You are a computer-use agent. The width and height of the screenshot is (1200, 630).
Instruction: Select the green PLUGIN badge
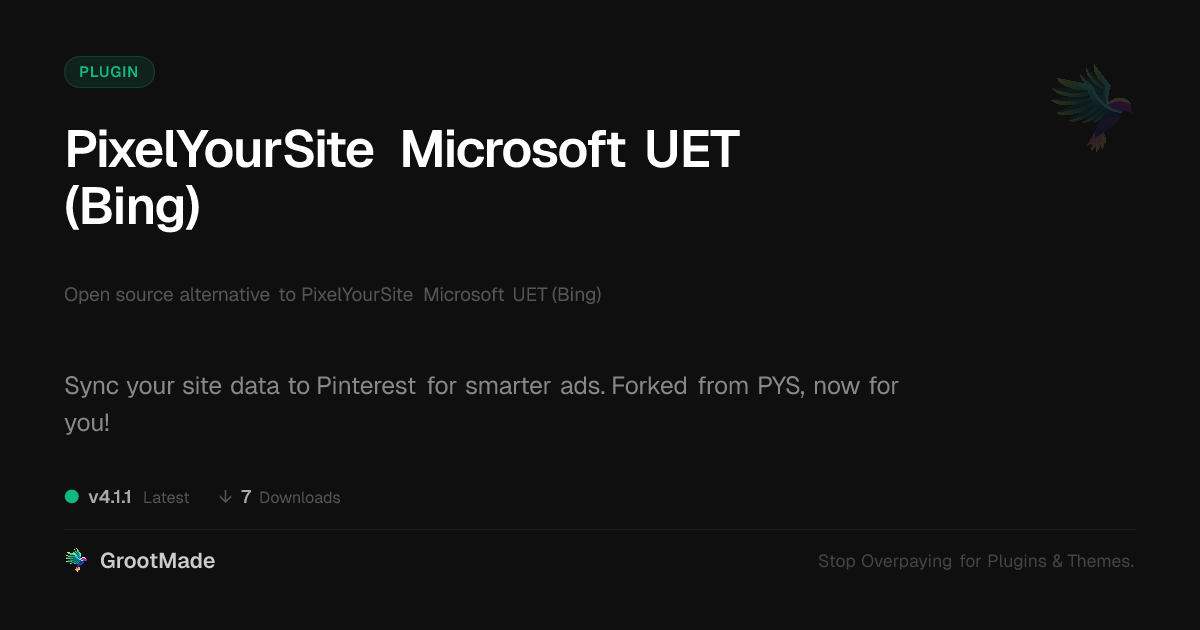coord(109,72)
